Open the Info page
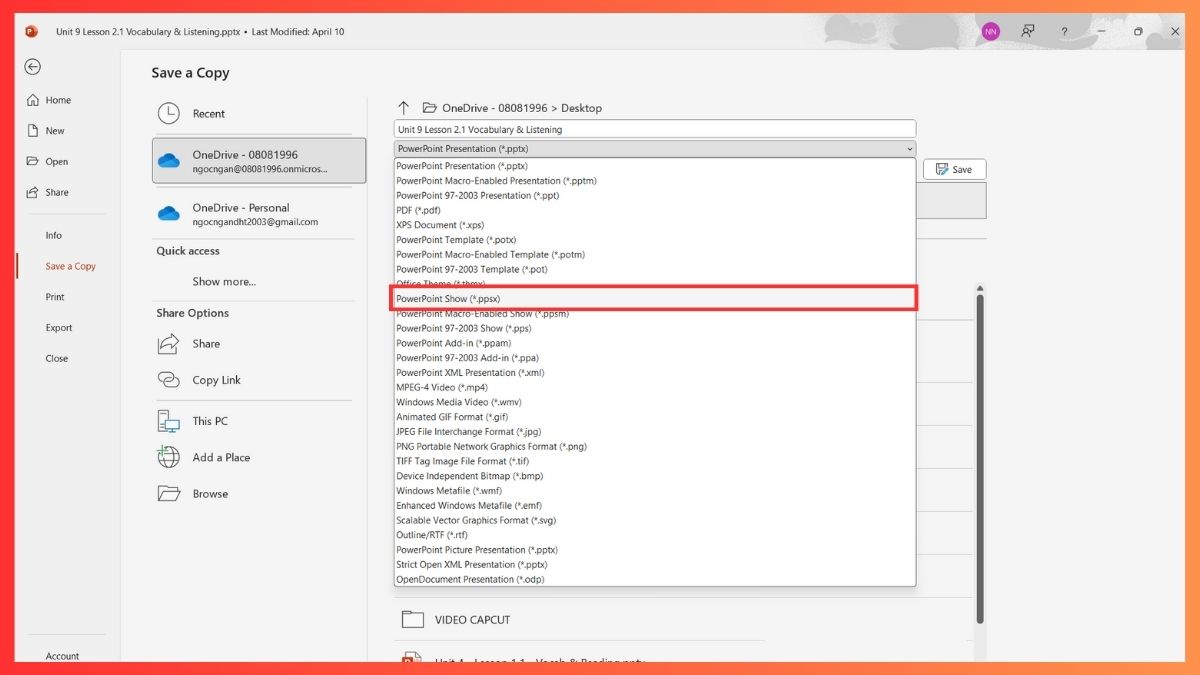Screen dimensions: 1200x675 tap(54, 236)
